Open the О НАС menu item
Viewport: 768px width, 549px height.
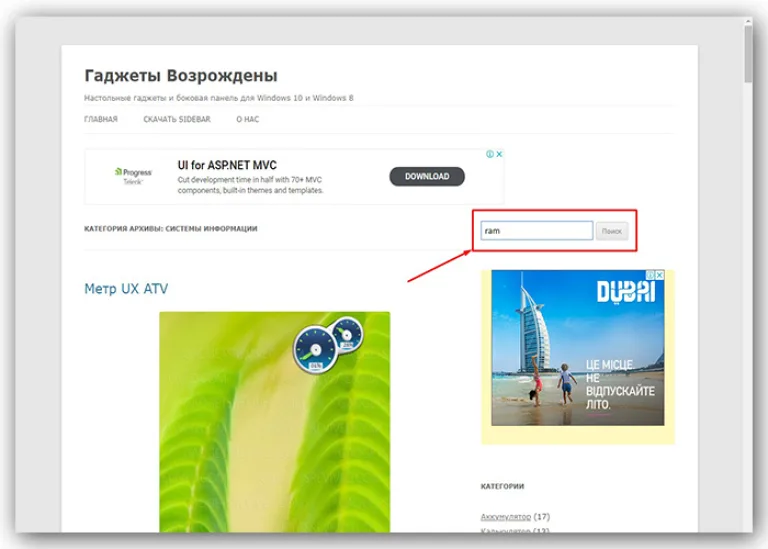pos(248,119)
